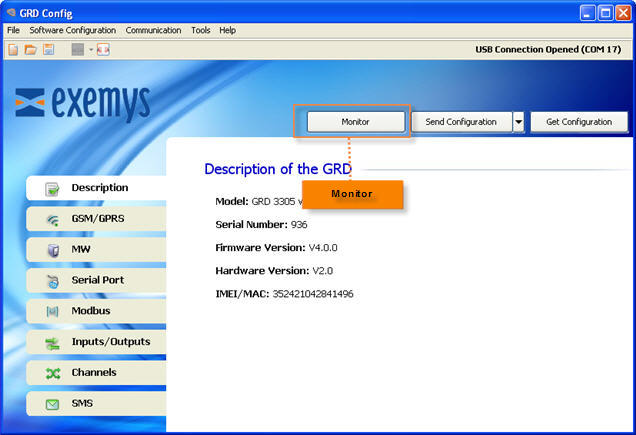Click the Firmware Version value V4.0.0
Viewport: 636px width, 435px height.
pos(323,248)
